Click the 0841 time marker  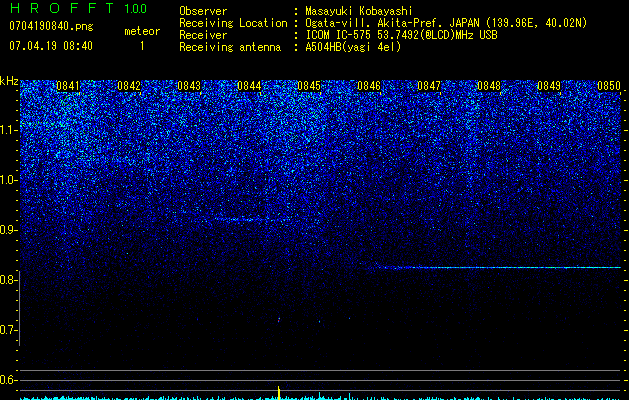click(68, 86)
